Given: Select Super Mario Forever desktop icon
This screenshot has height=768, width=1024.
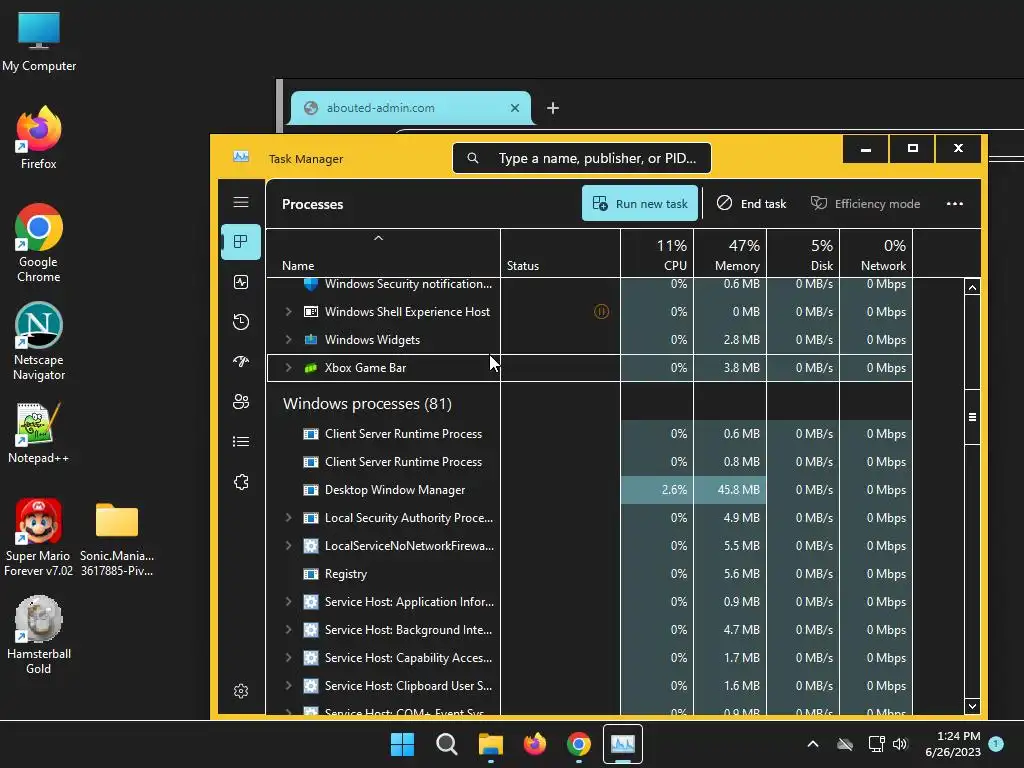Looking at the screenshot, I should click(x=39, y=537).
